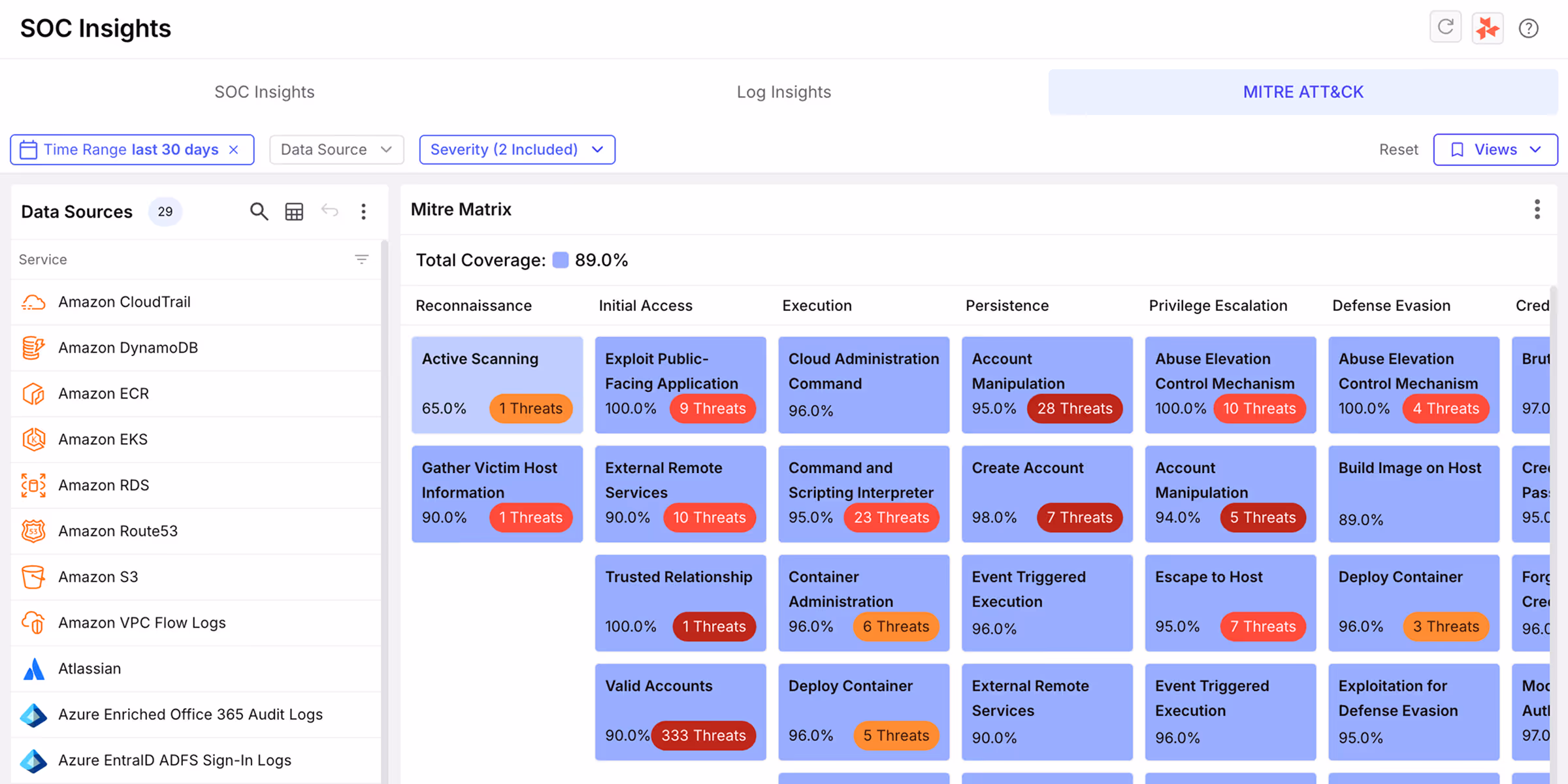The height and width of the screenshot is (784, 1568).
Task: Click 10 Threats badge on External Remote Services
Action: 710,517
